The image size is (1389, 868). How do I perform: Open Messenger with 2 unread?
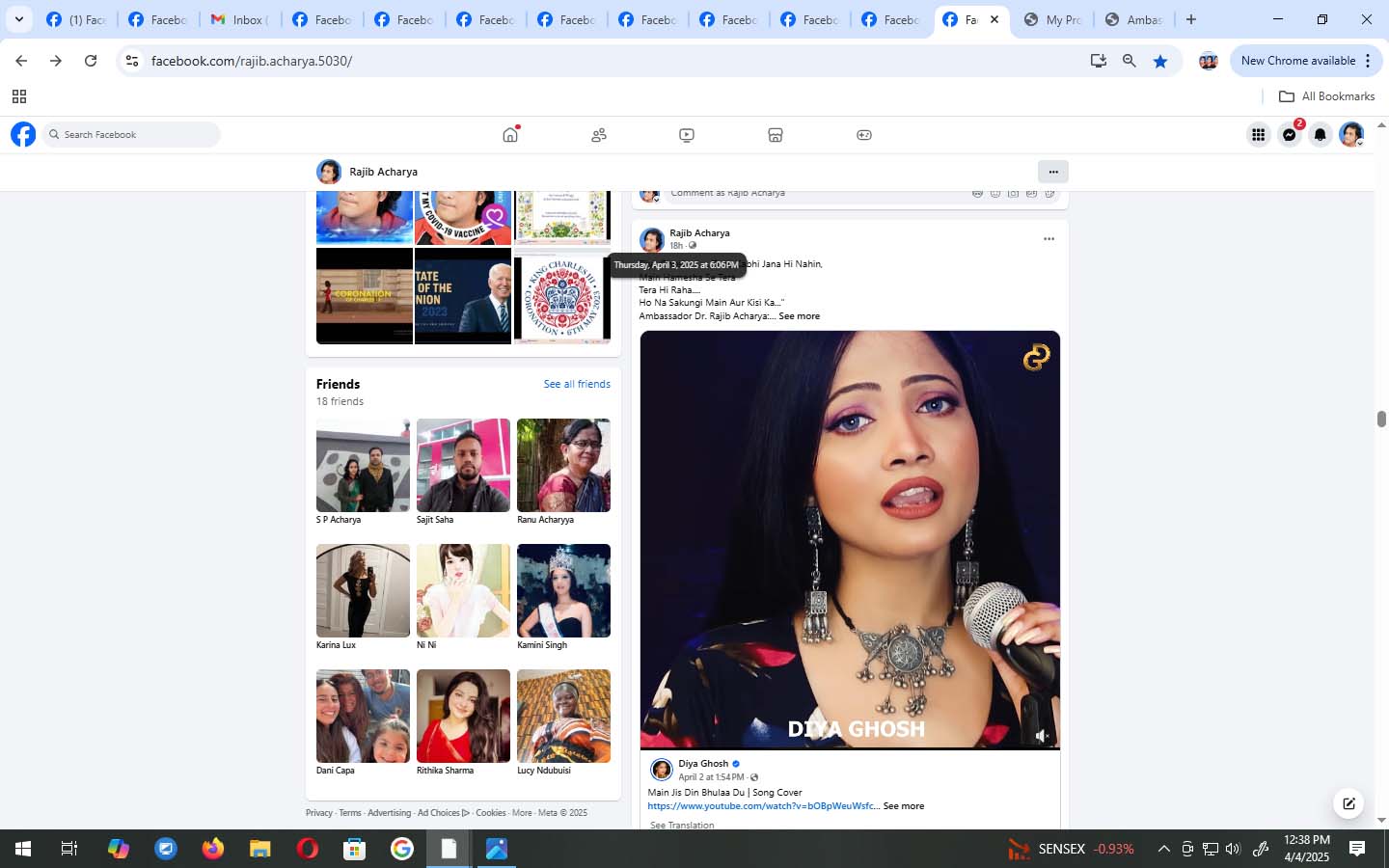1290,135
